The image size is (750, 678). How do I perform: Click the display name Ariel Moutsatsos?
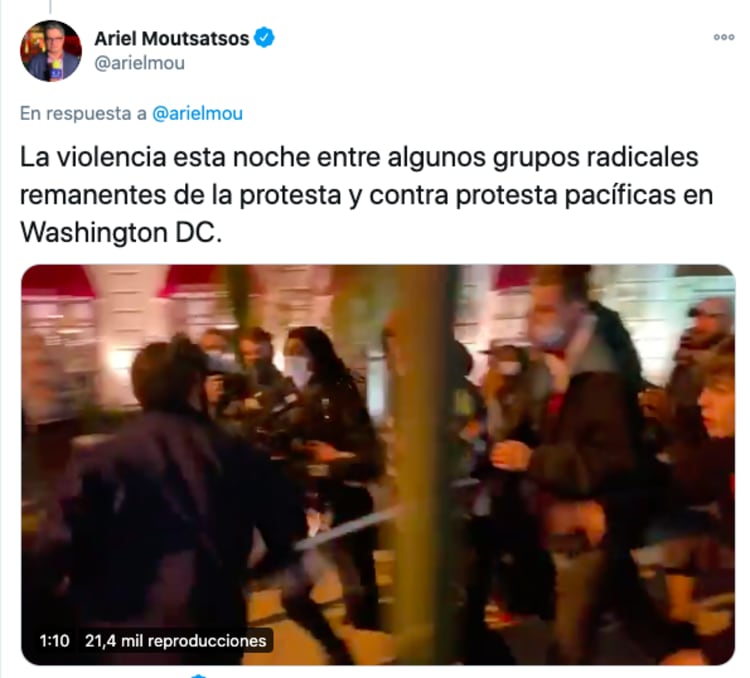(172, 38)
